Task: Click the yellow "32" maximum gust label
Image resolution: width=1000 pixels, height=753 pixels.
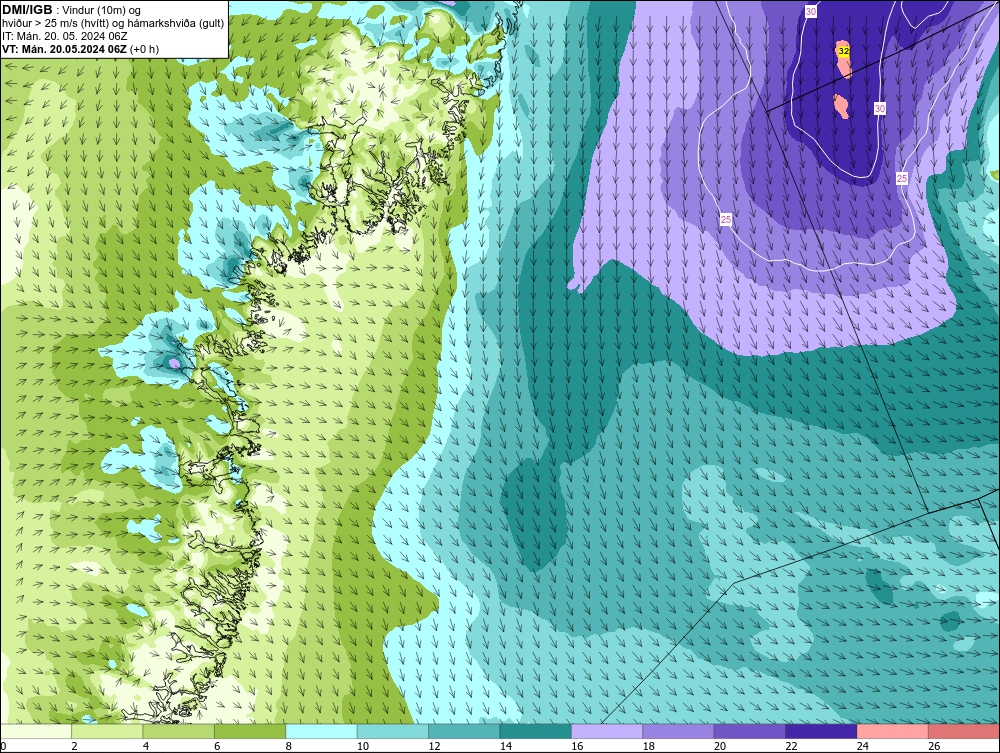Action: tap(844, 50)
